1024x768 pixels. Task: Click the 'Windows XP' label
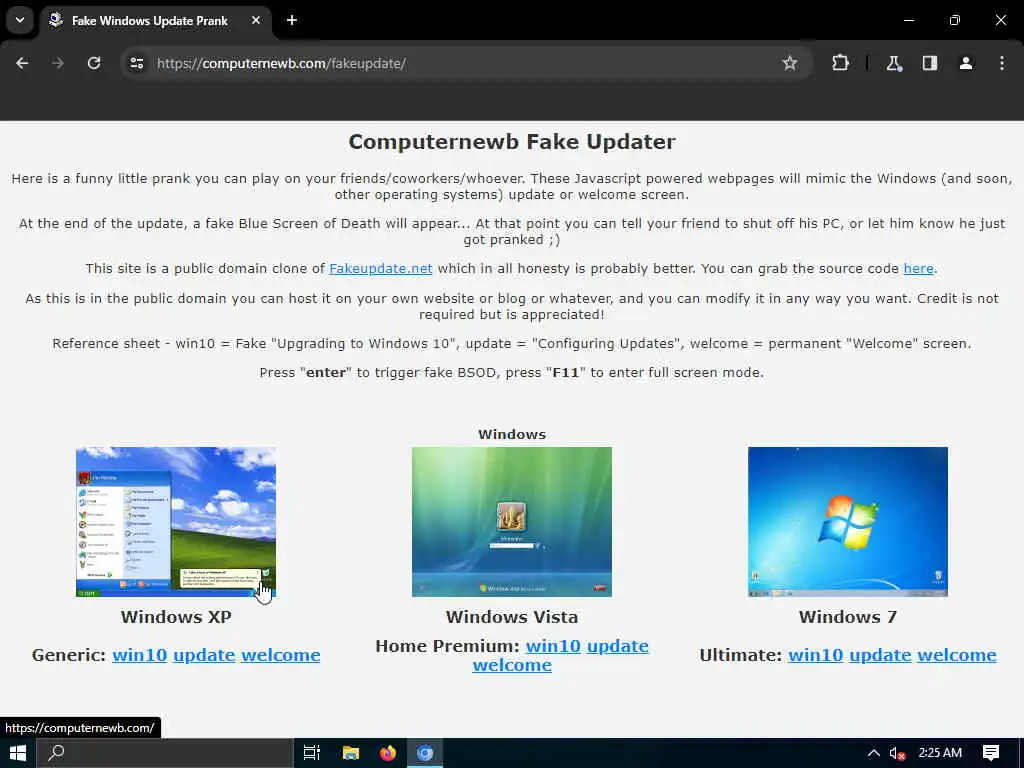176,617
